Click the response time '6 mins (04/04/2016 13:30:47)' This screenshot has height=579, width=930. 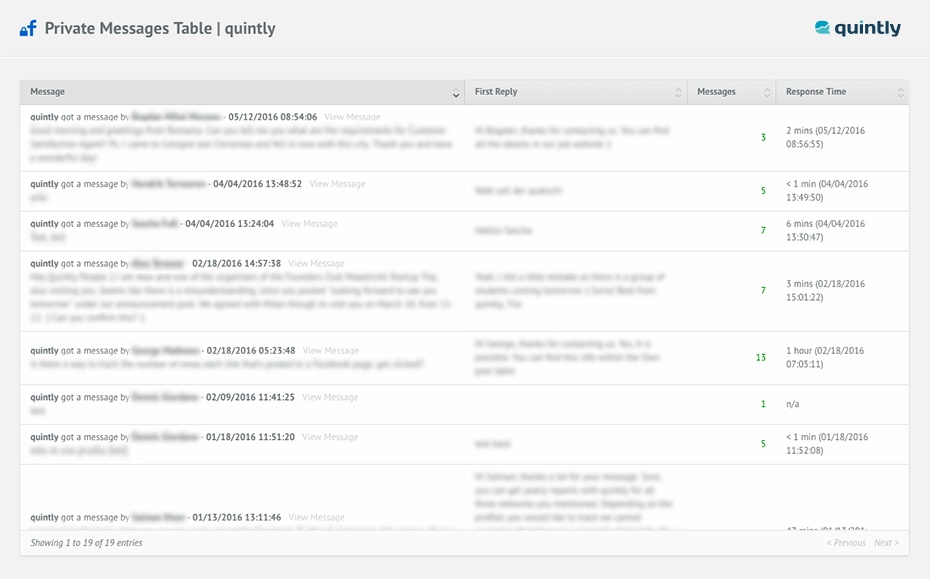pyautogui.click(x=826, y=230)
